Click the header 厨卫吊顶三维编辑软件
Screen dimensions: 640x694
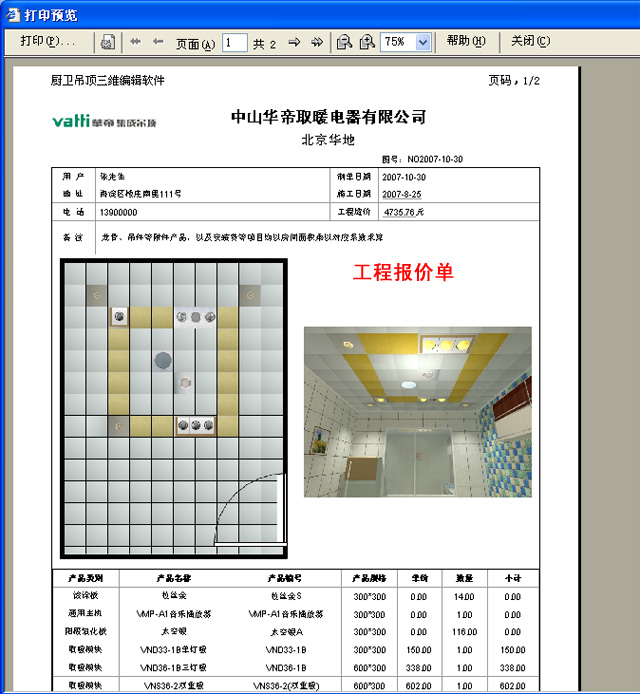tap(108, 80)
